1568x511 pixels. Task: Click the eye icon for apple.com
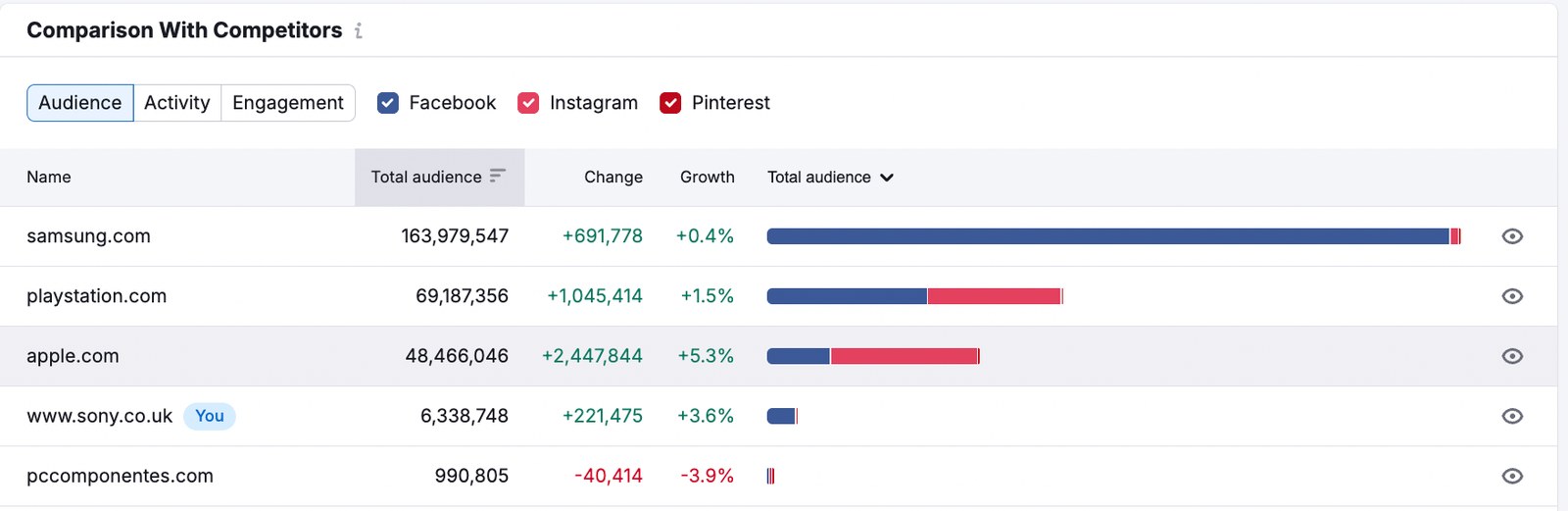coord(1512,356)
